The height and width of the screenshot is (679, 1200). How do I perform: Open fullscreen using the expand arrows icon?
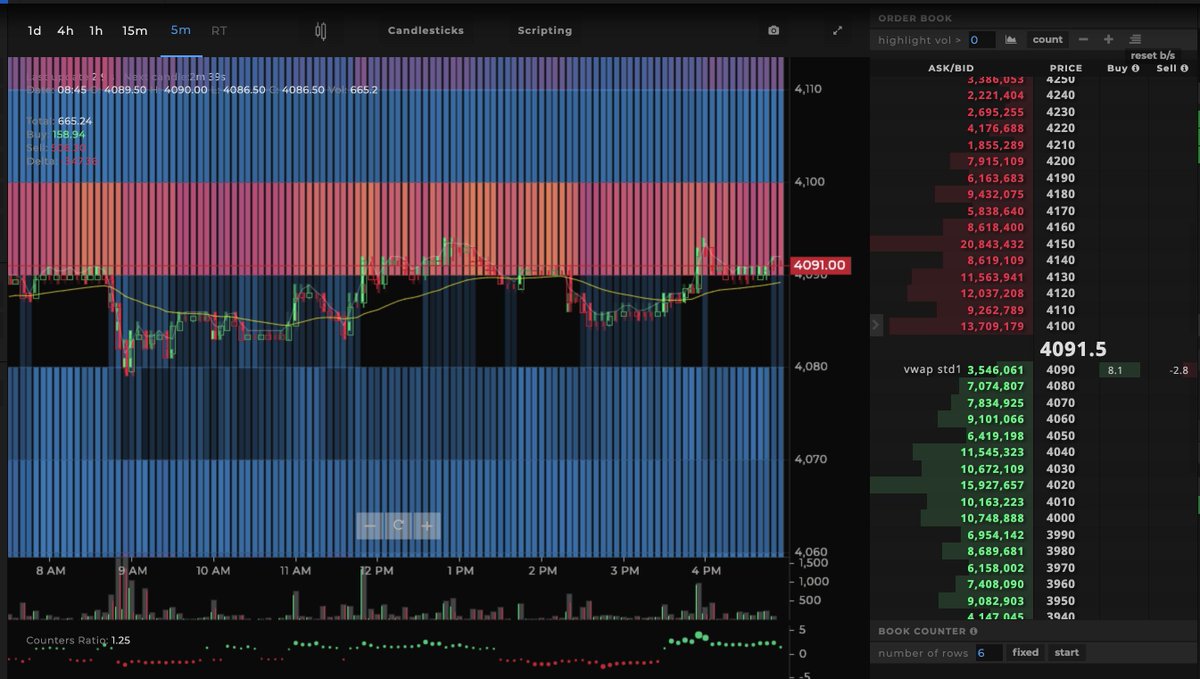(x=838, y=30)
